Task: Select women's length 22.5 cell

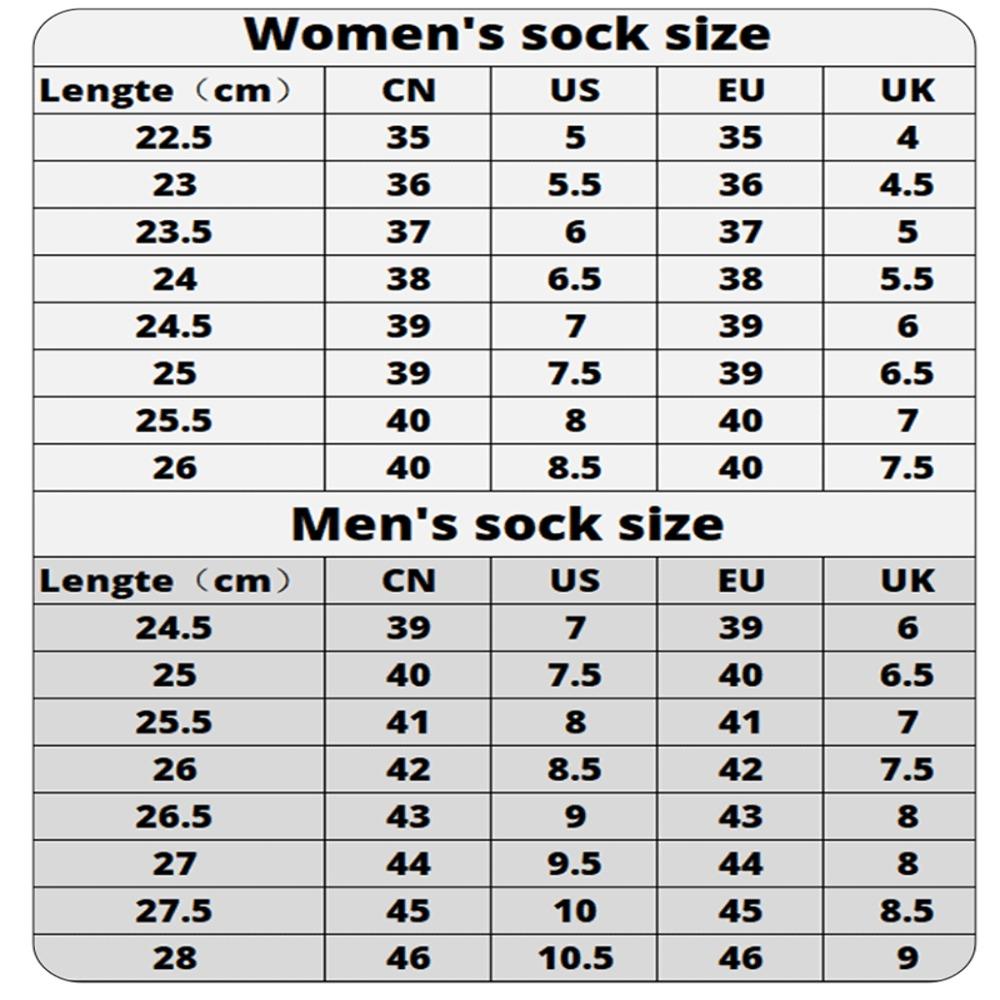Action: tap(179, 138)
